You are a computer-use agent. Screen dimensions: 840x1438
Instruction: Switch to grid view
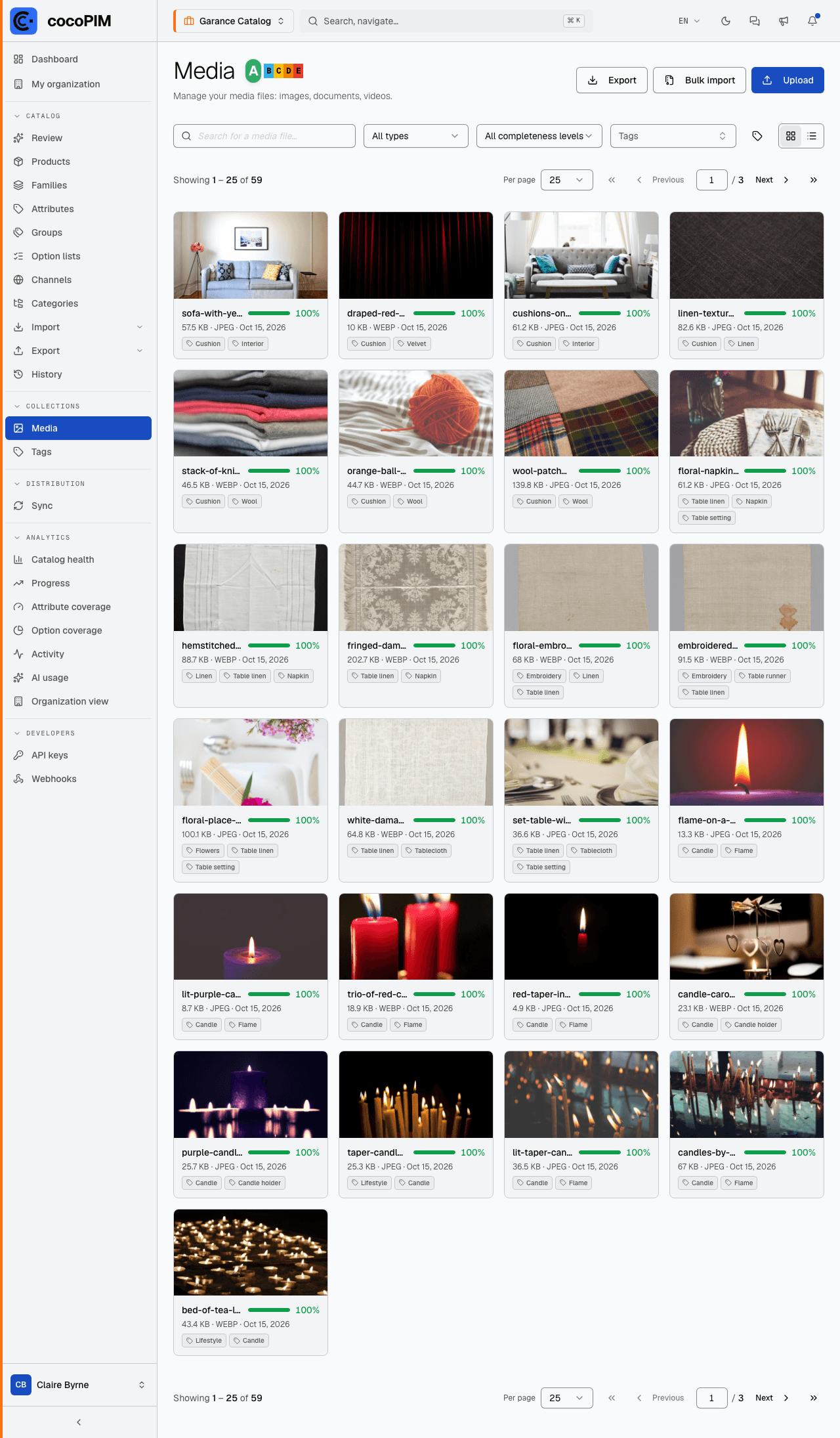791,136
